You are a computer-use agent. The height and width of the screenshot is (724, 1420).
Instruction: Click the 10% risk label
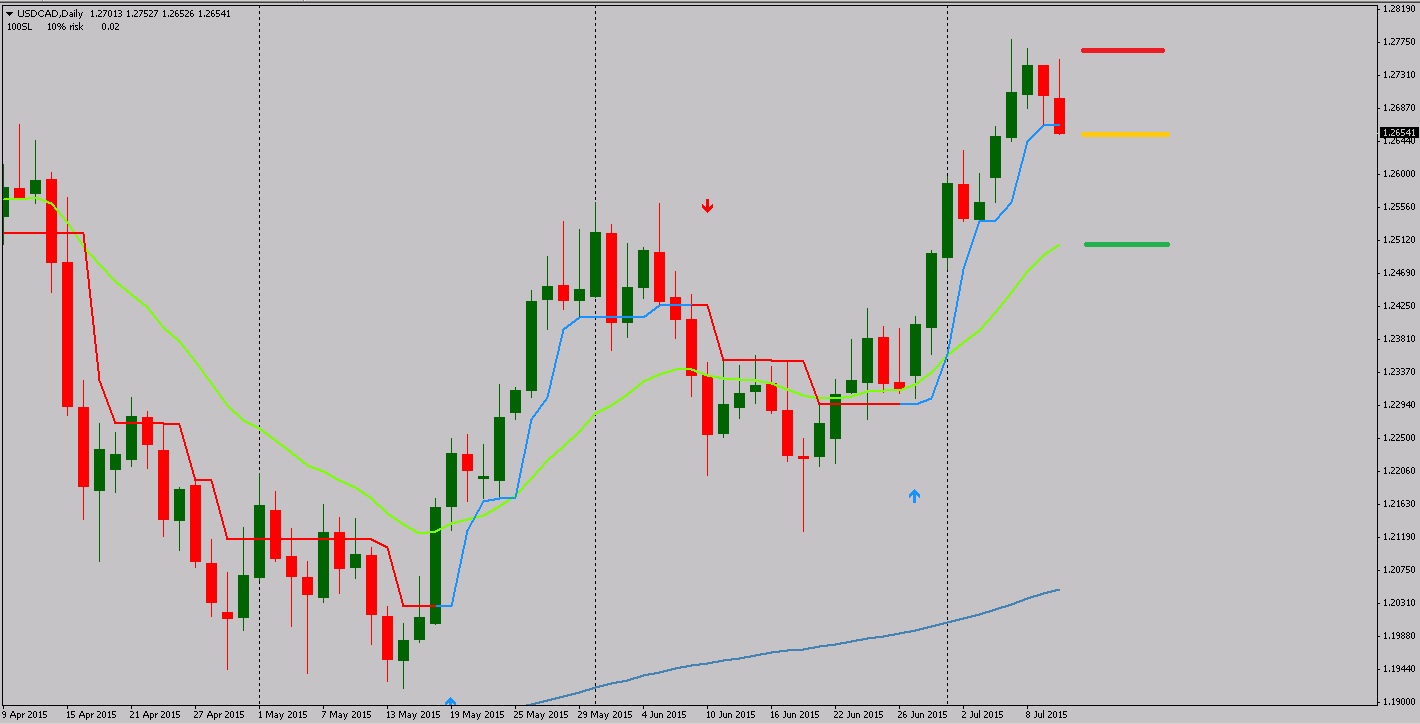pos(65,27)
